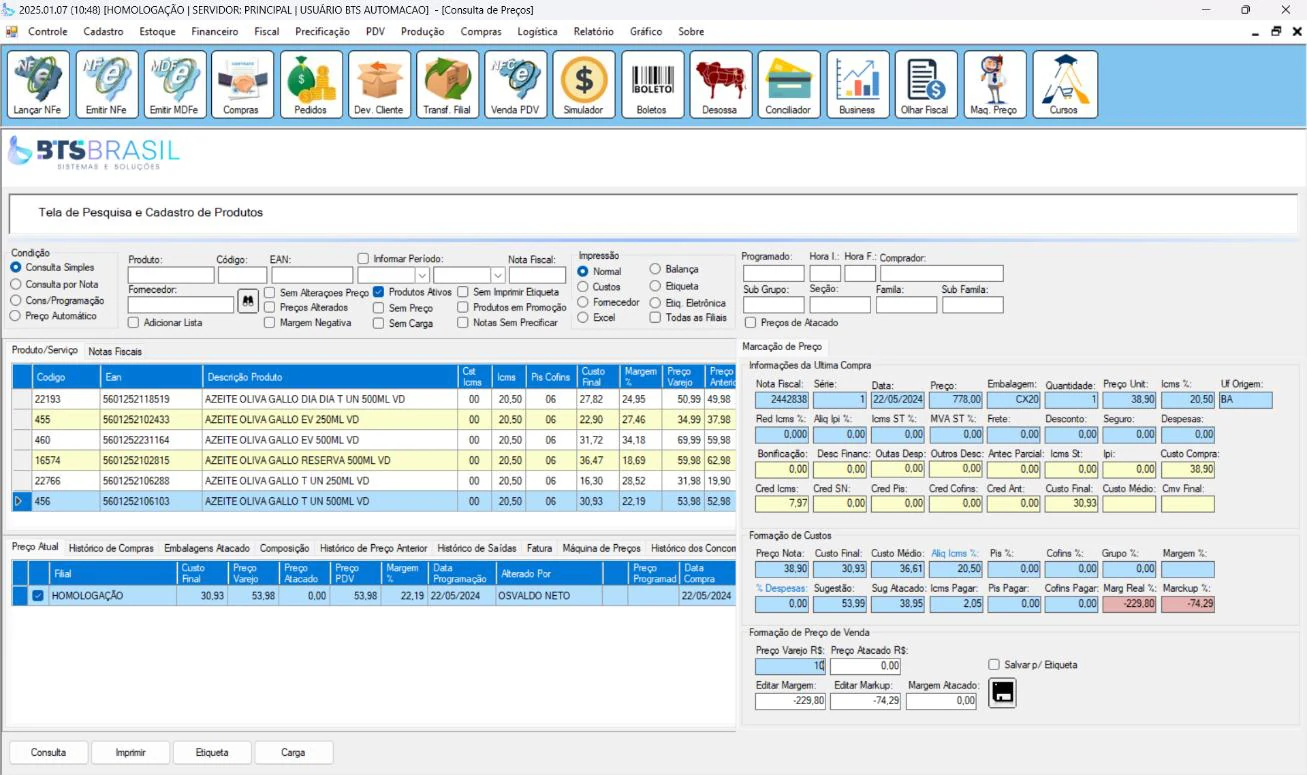Switch to the Notas Fiscais tab
Viewport: 1307px width, 775px height.
click(x=115, y=352)
